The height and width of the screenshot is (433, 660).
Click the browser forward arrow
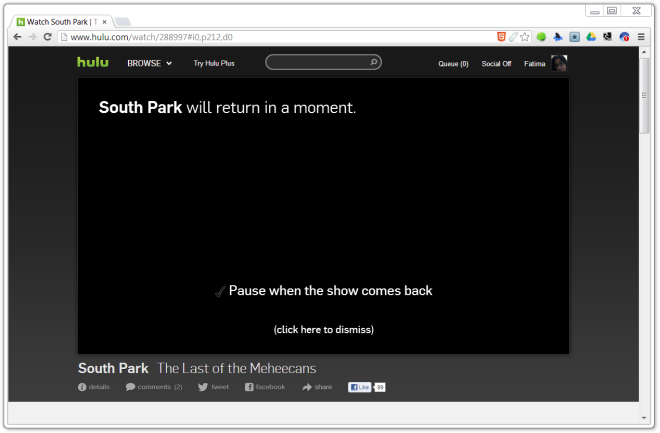click(32, 37)
